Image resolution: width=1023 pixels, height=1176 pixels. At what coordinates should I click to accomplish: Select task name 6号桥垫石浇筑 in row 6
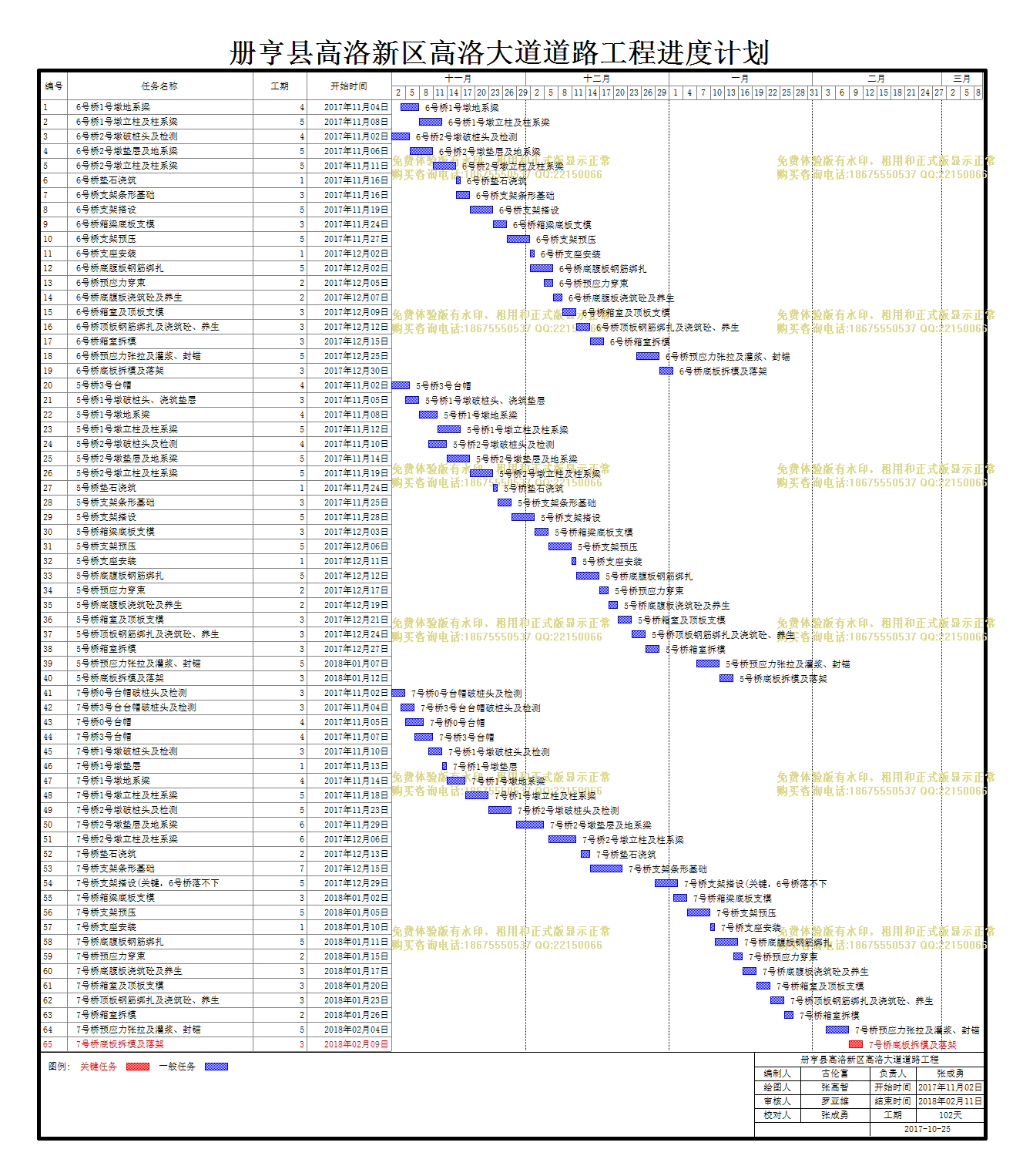coord(106,180)
